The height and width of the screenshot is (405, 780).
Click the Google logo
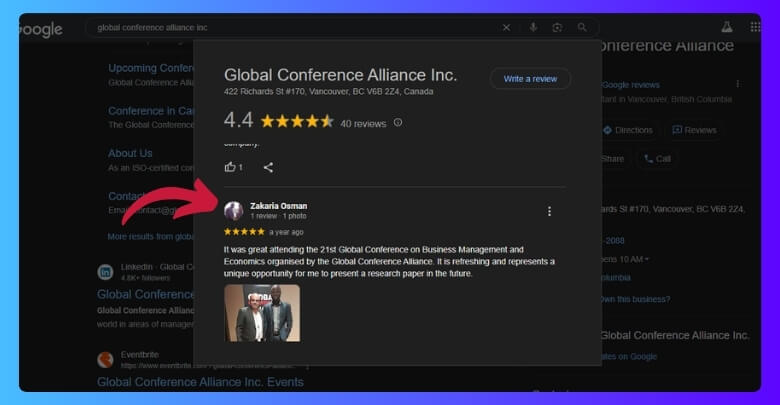41,30
